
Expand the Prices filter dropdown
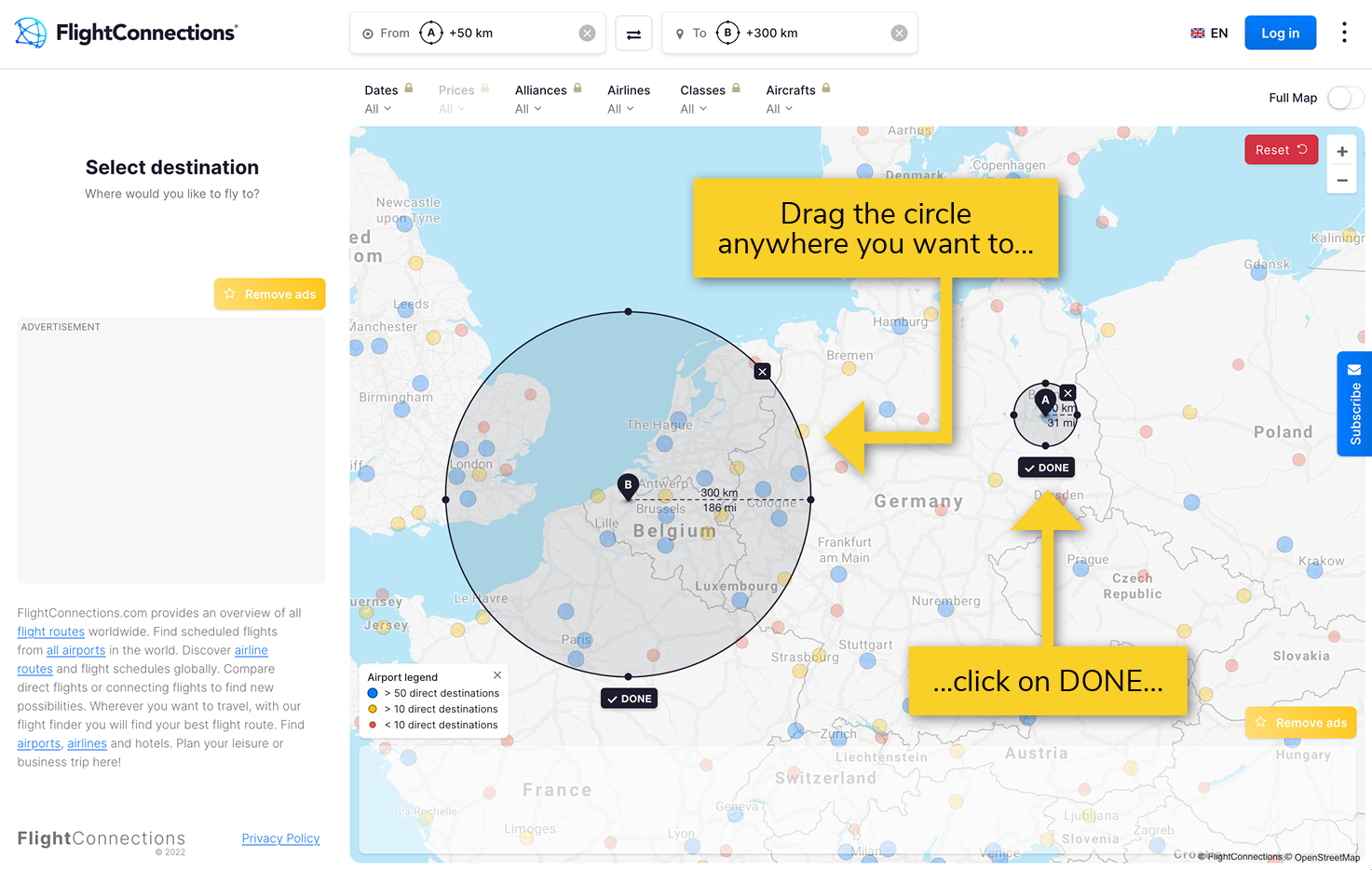pos(452,109)
